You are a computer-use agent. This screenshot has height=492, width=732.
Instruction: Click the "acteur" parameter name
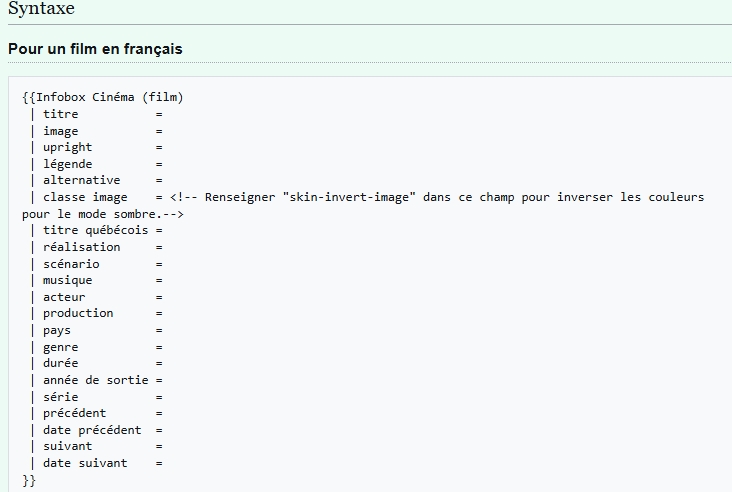[x=64, y=297]
